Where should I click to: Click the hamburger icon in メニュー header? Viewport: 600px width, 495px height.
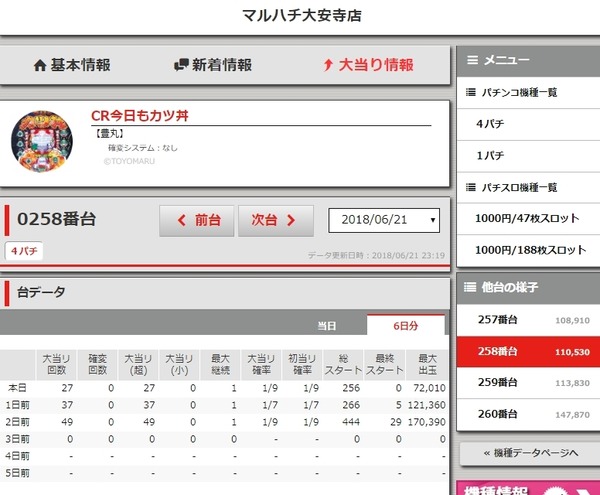coord(472,60)
